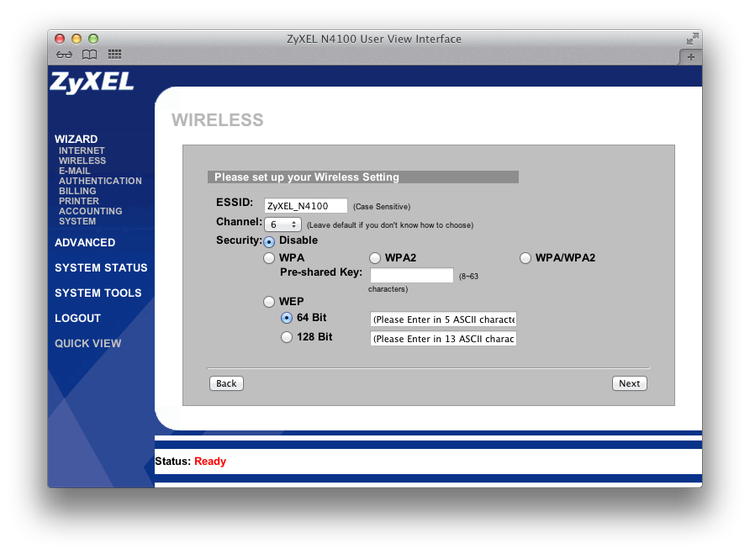Image resolution: width=750 pixels, height=554 pixels.
Task: Zoom the window with the green button
Action: [94, 39]
